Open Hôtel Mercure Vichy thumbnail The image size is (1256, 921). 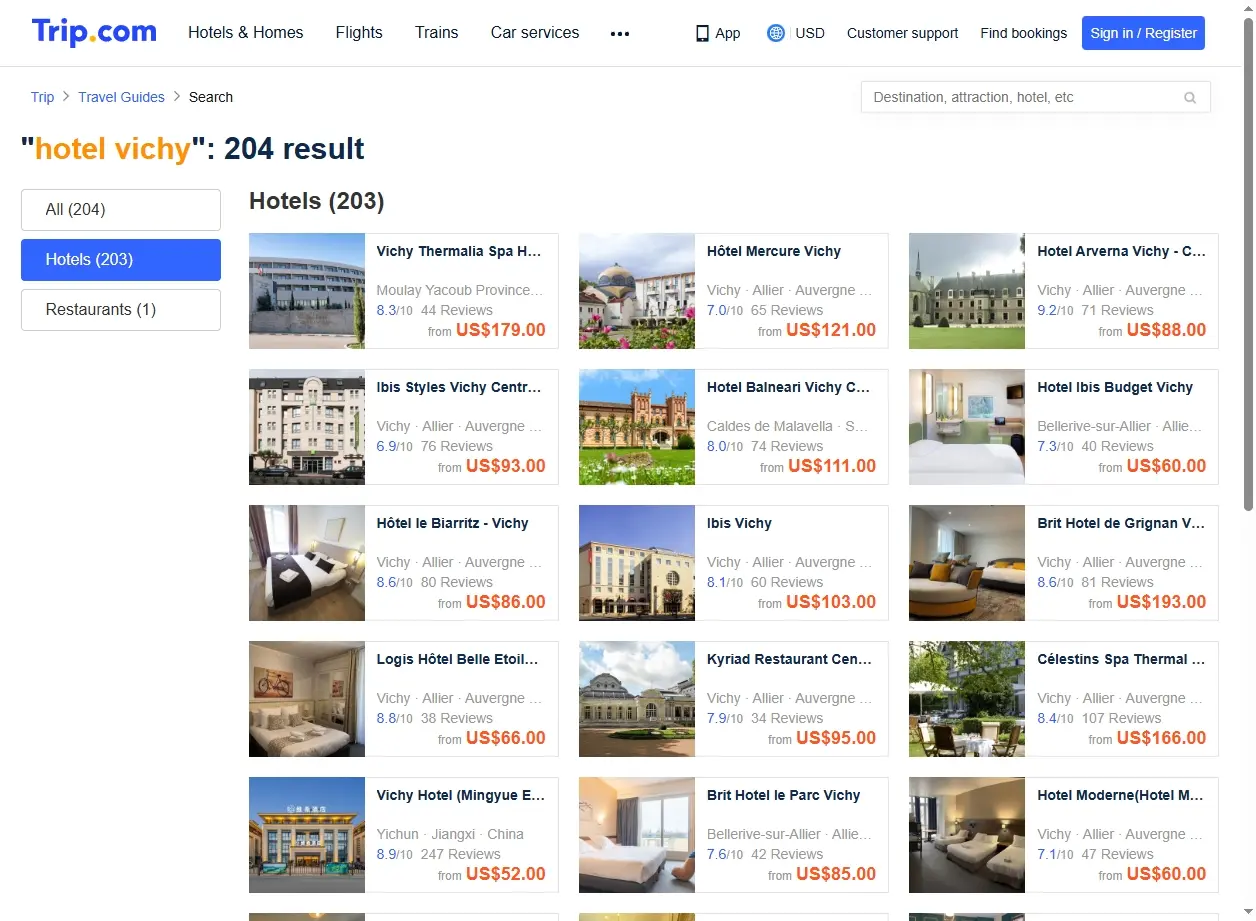tap(637, 291)
